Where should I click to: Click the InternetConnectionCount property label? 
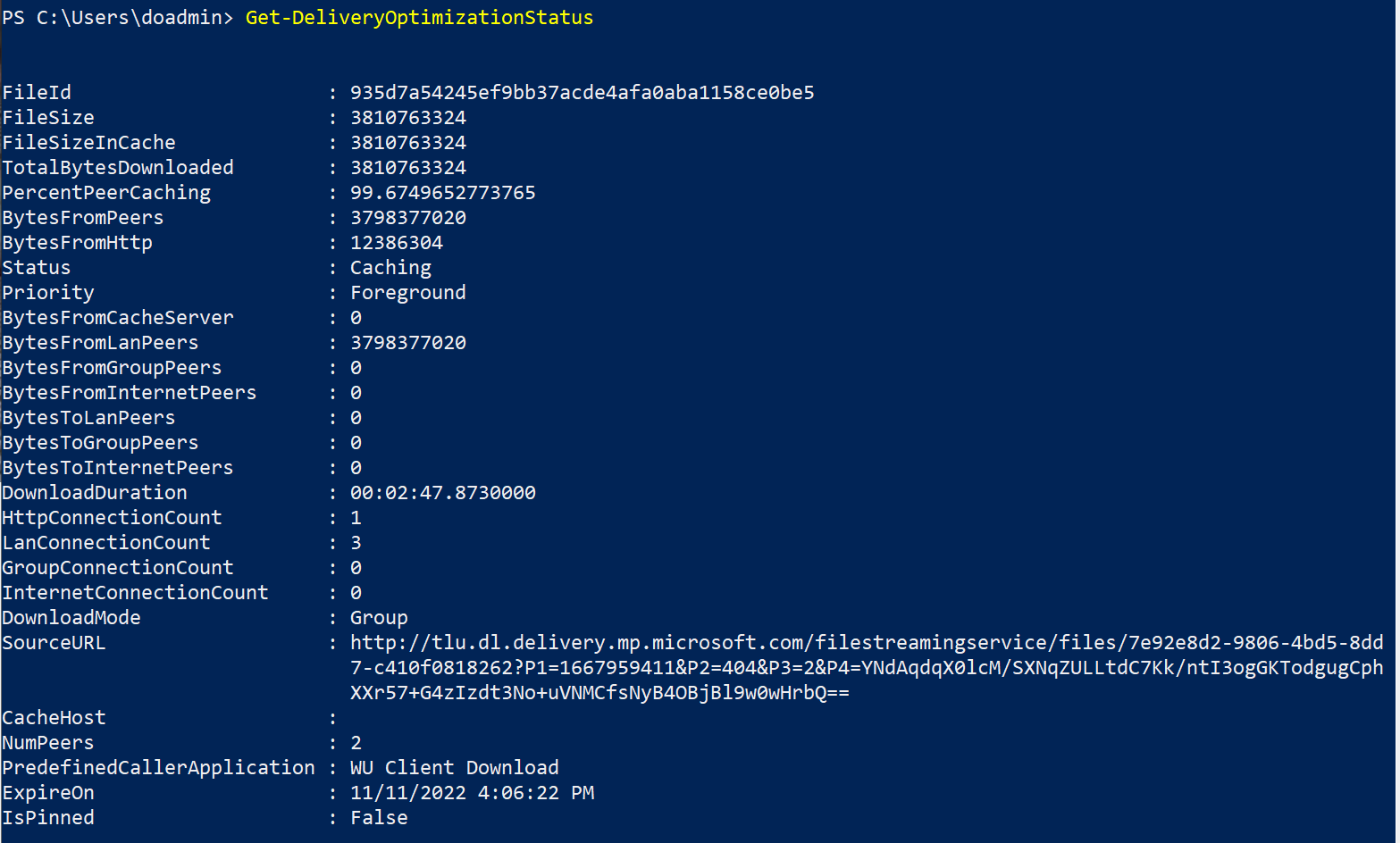(135, 593)
